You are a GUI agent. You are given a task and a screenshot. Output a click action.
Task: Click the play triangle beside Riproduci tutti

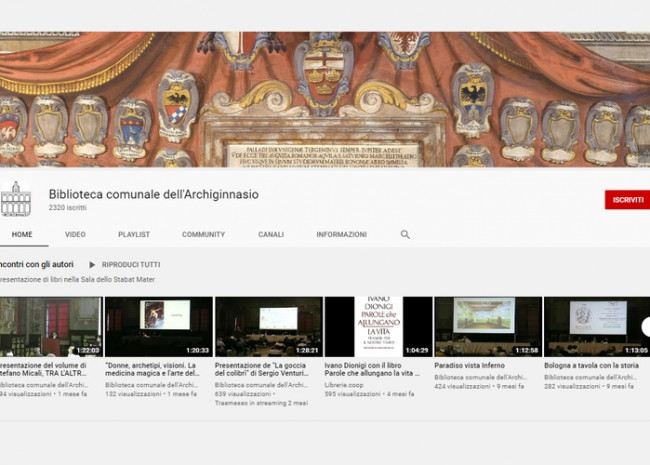coord(92,264)
